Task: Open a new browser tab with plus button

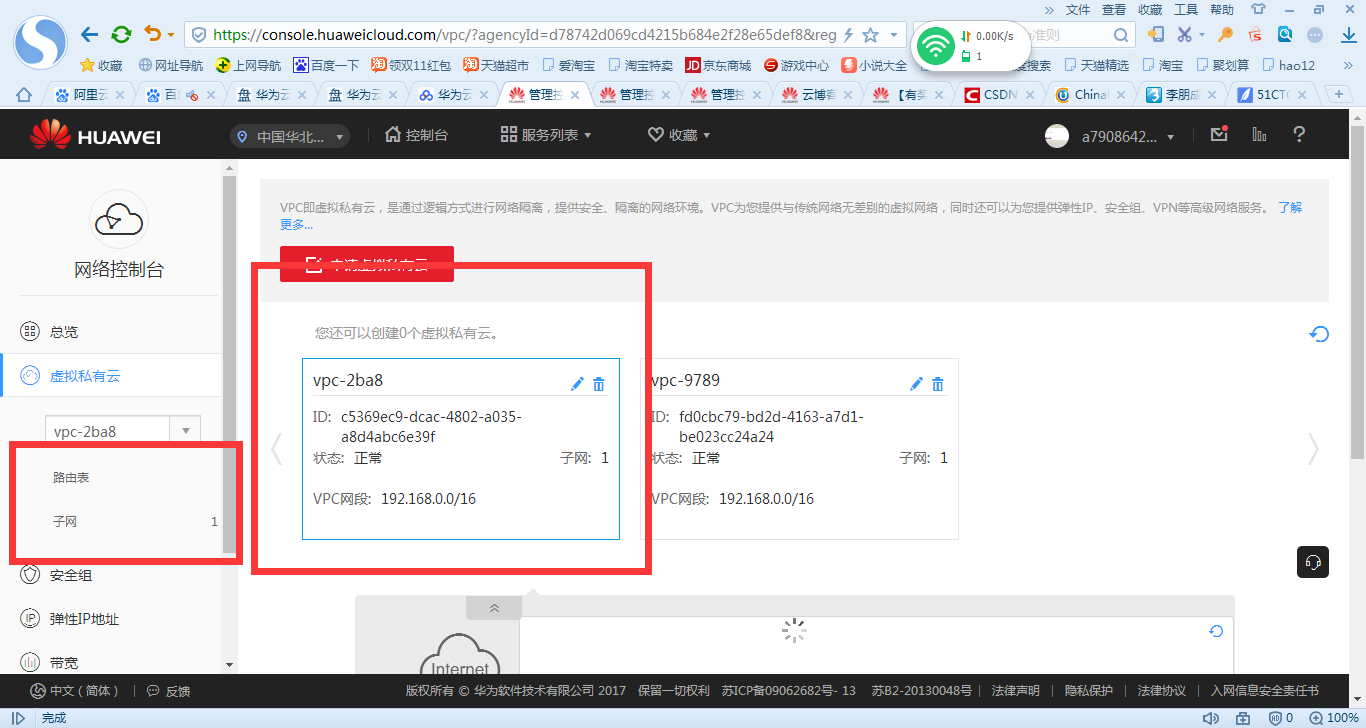Action: tap(1338, 94)
